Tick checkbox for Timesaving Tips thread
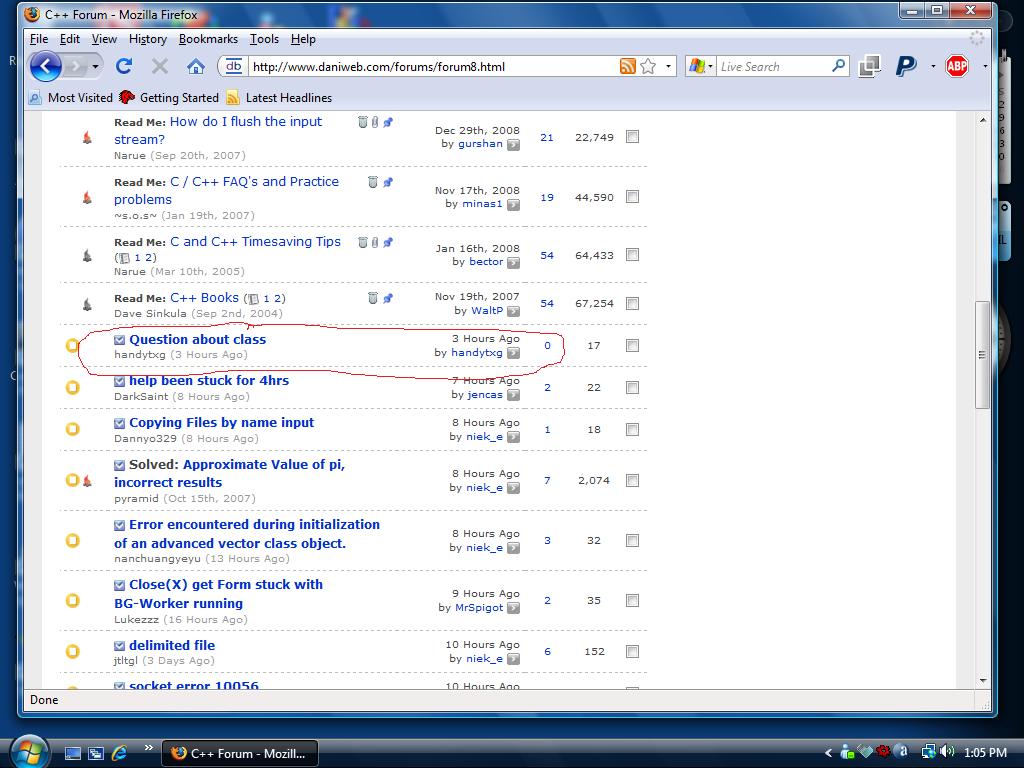Screen dimensions: 1024x768 click(x=632, y=255)
